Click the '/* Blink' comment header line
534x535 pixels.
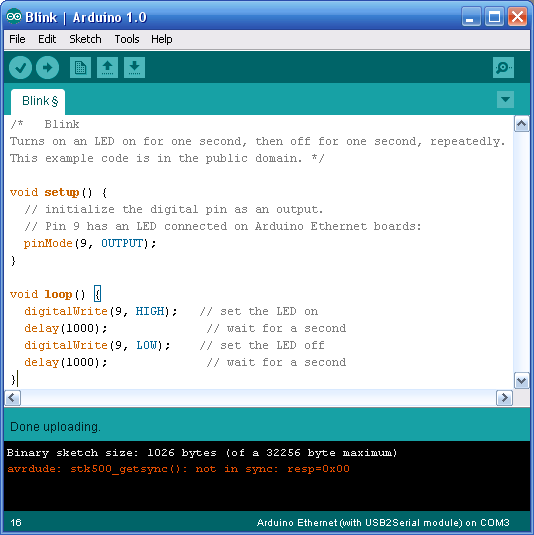(45, 125)
